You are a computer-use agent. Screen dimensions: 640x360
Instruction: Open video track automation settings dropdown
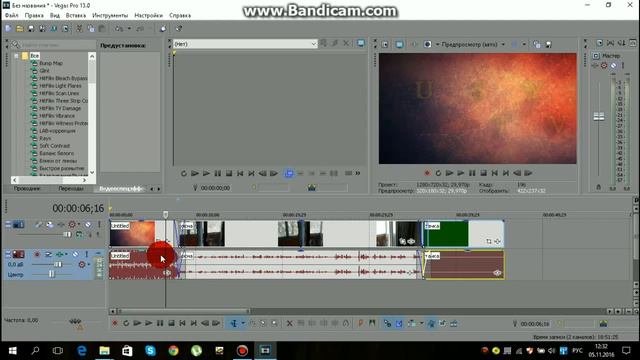point(79,224)
